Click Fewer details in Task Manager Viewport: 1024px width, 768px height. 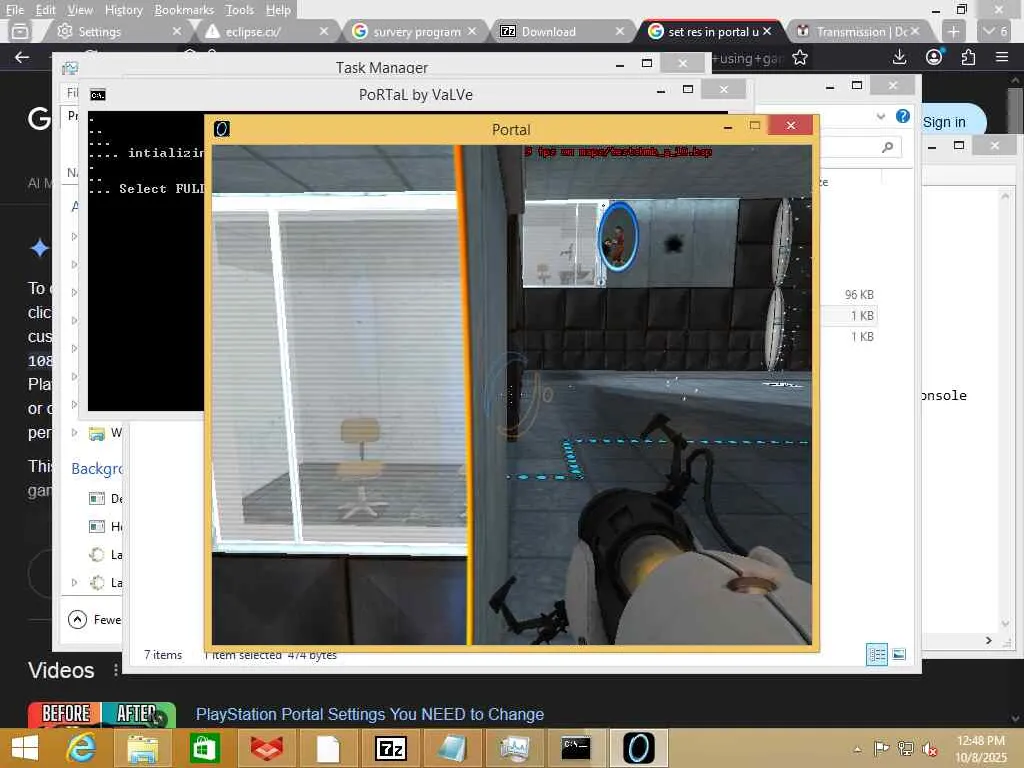click(x=95, y=619)
